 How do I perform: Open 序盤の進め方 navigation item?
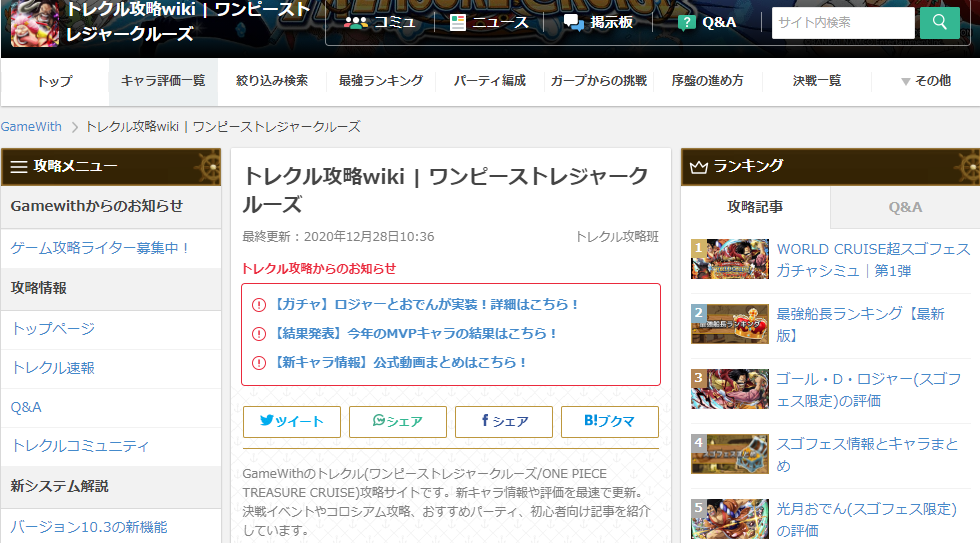point(708,81)
